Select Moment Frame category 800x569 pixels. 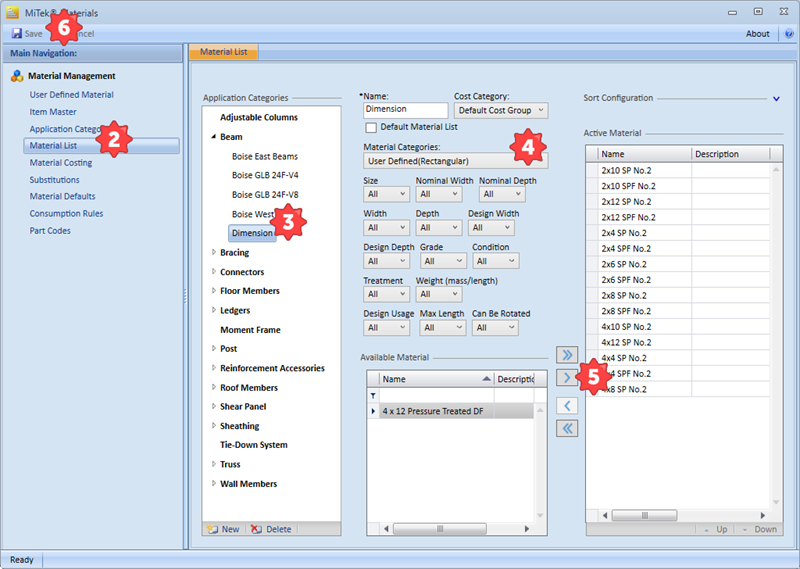coord(250,330)
